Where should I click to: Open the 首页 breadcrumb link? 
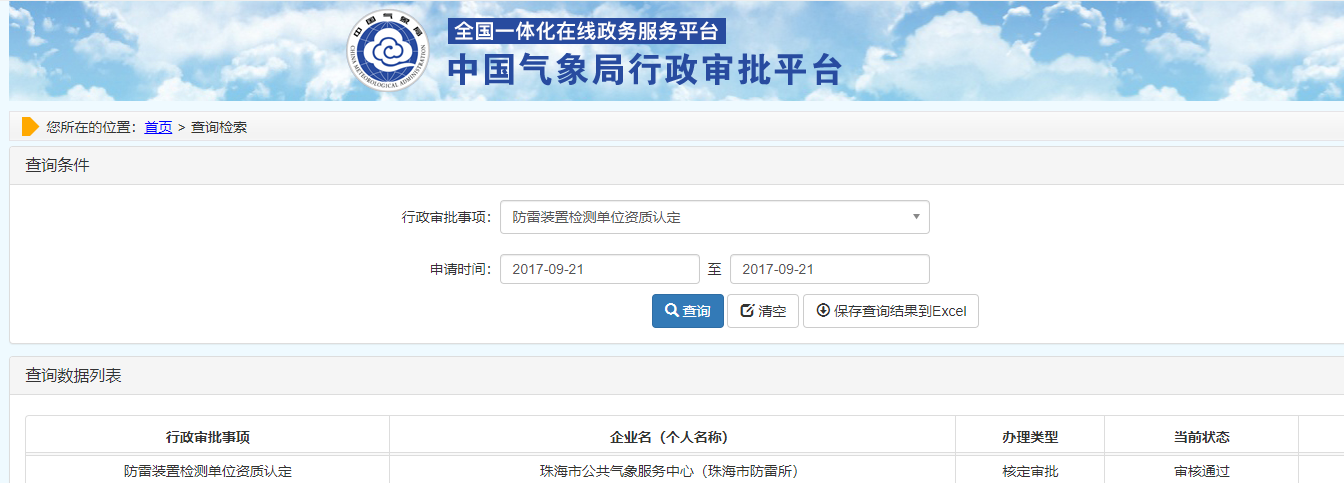(x=158, y=127)
